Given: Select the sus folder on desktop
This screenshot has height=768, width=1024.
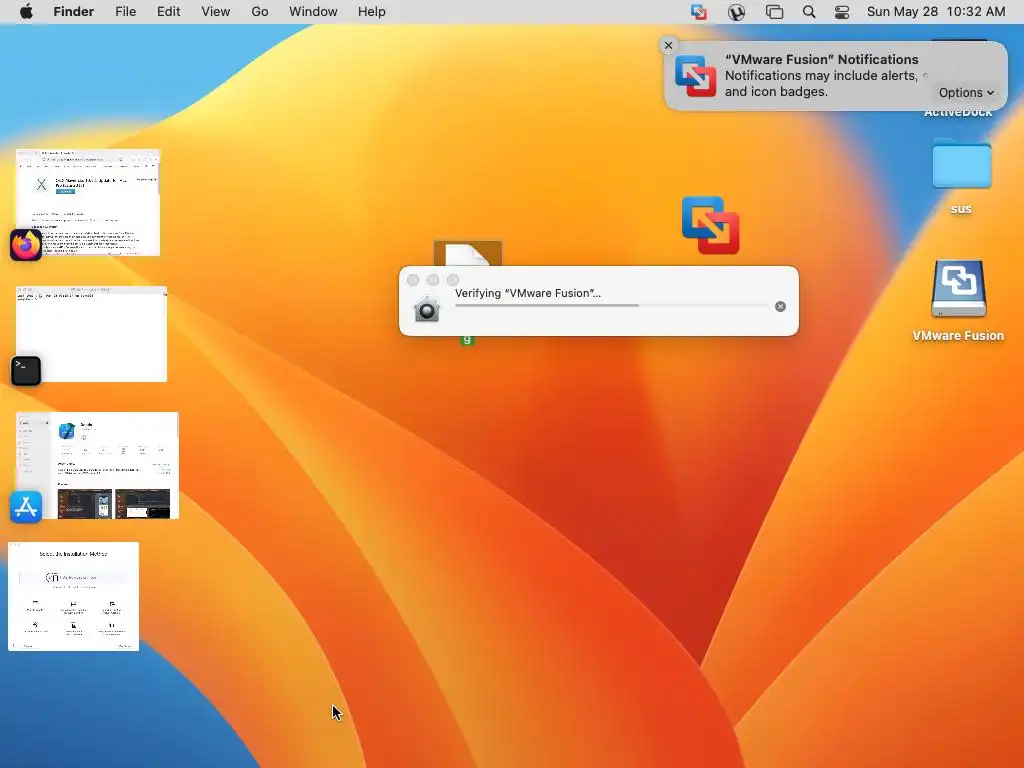Looking at the screenshot, I should tap(961, 164).
